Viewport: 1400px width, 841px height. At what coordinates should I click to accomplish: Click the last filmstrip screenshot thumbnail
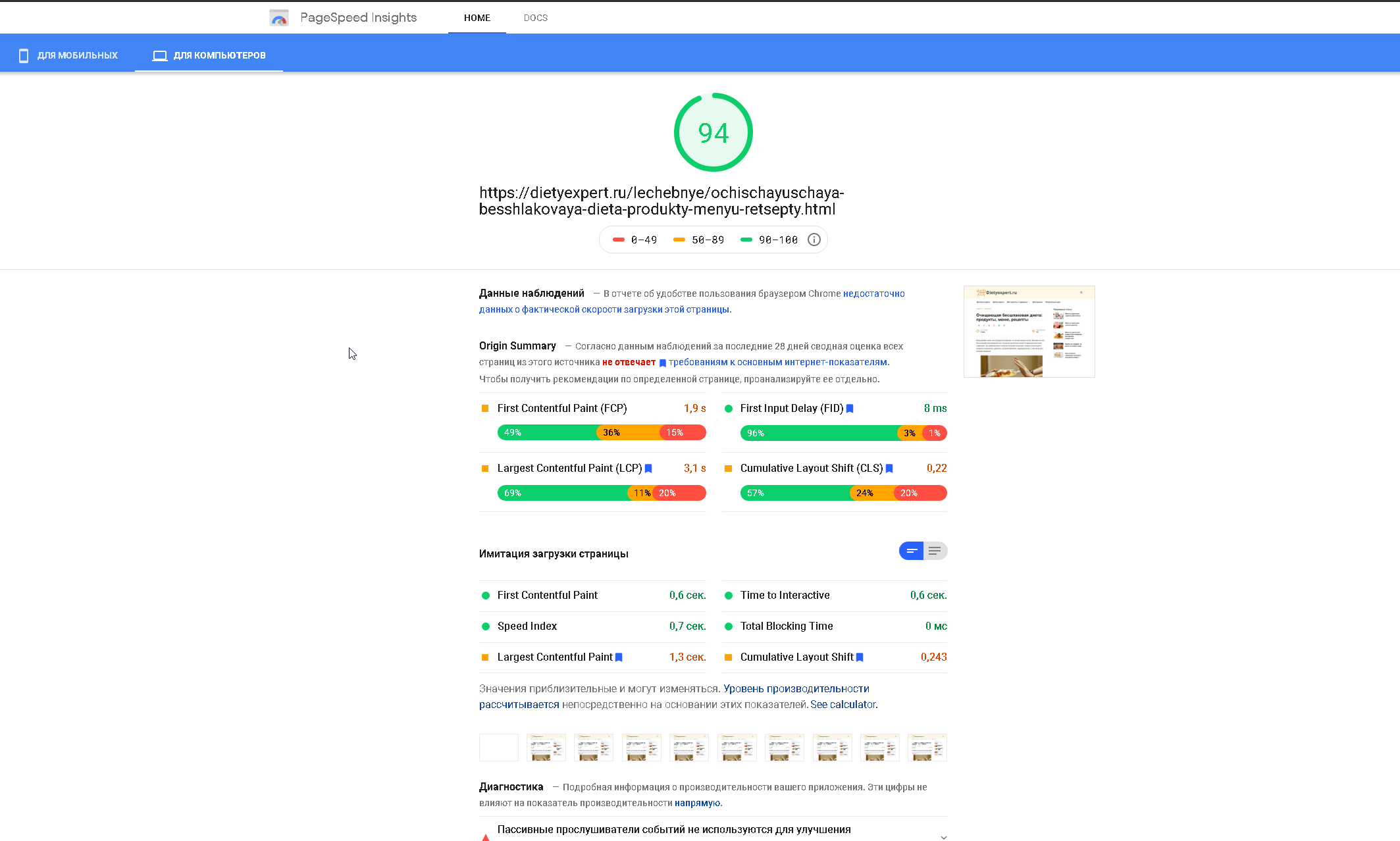(x=927, y=748)
